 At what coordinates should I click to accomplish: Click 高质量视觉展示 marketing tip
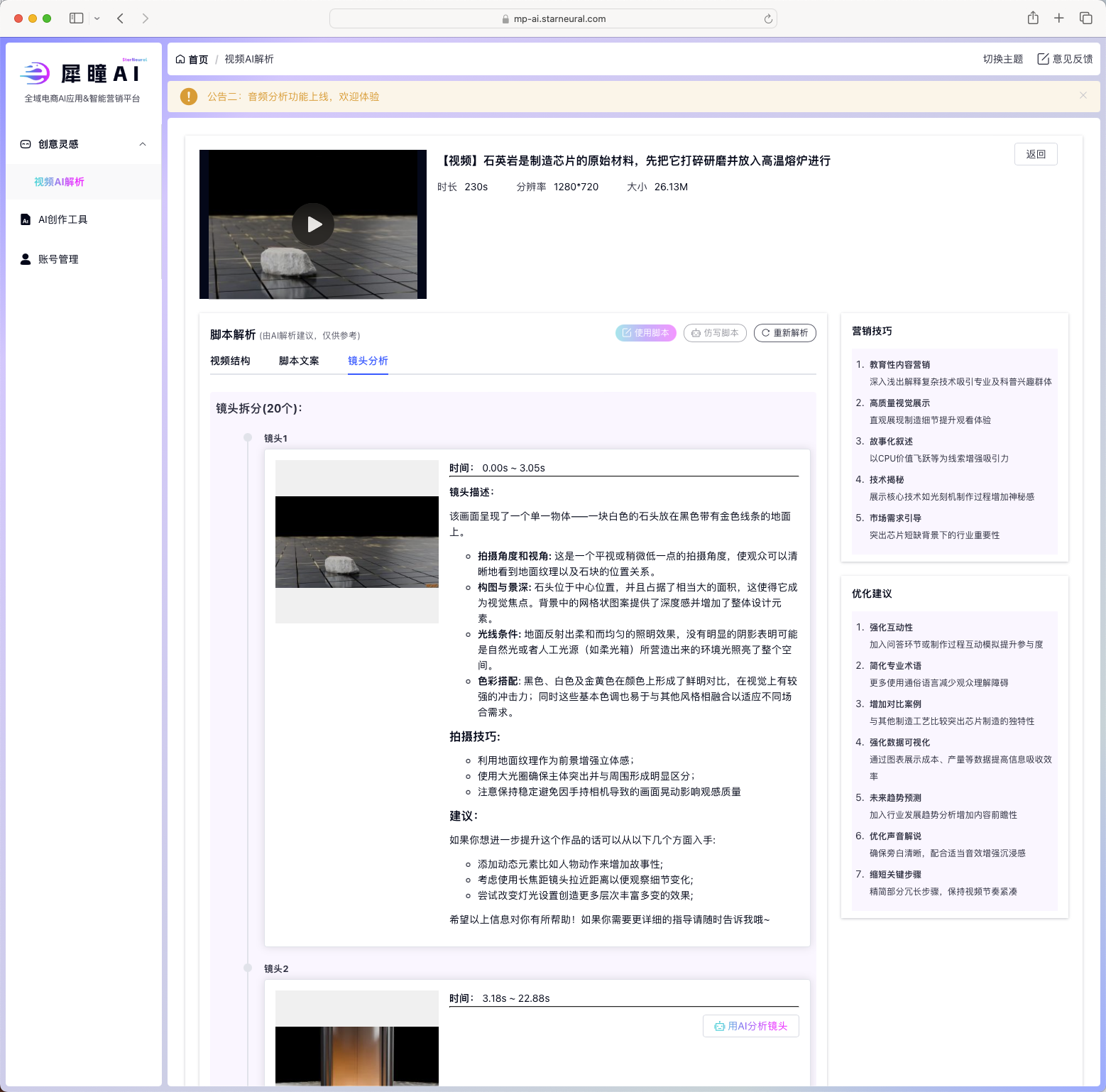pyautogui.click(x=899, y=403)
